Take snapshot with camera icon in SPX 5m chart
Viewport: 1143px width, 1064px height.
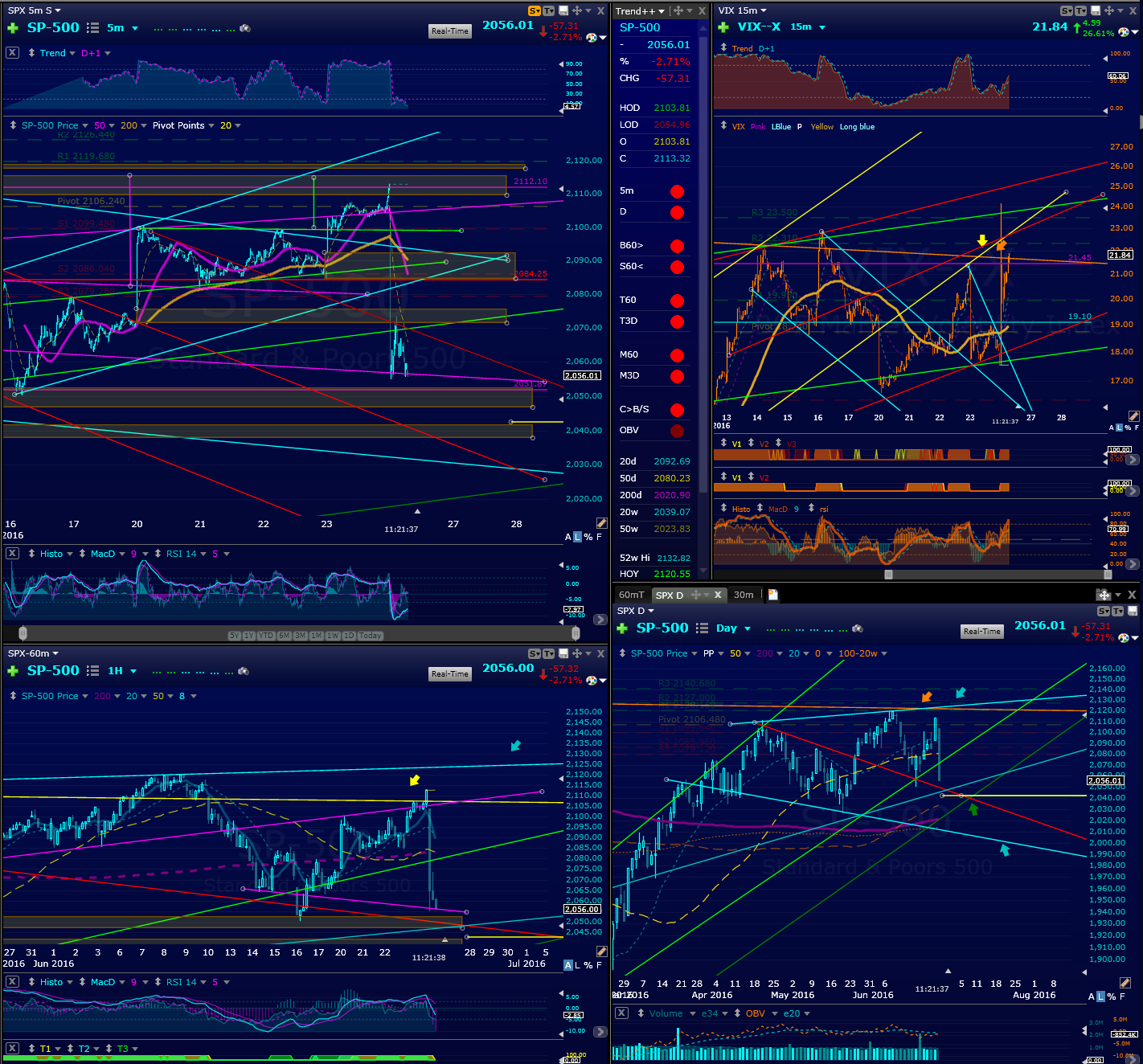click(245, 28)
